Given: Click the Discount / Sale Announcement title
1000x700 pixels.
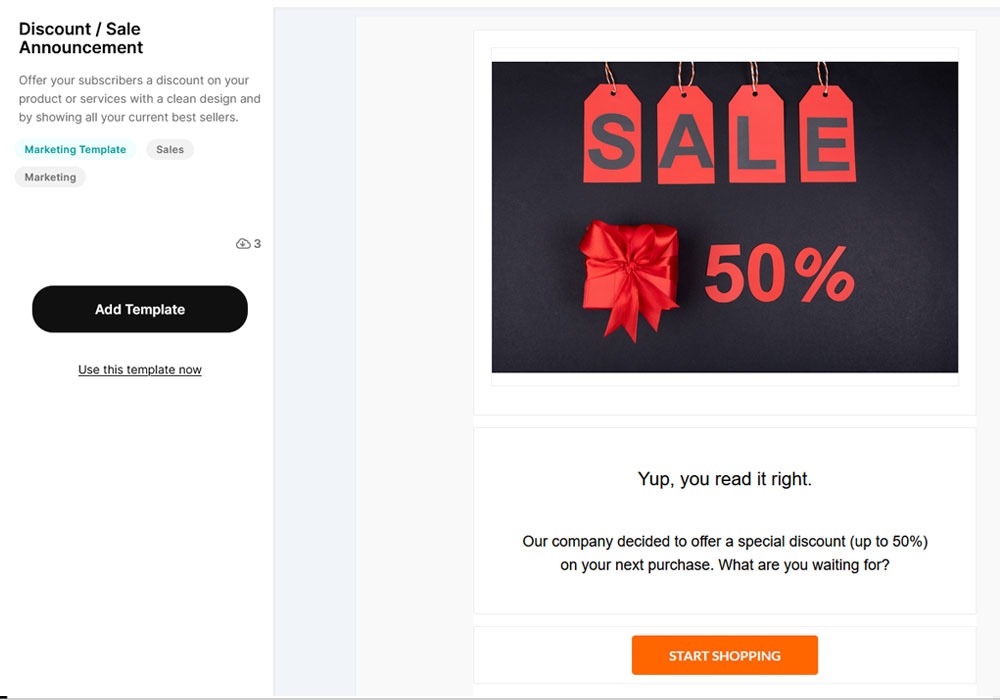Looking at the screenshot, I should (81, 38).
